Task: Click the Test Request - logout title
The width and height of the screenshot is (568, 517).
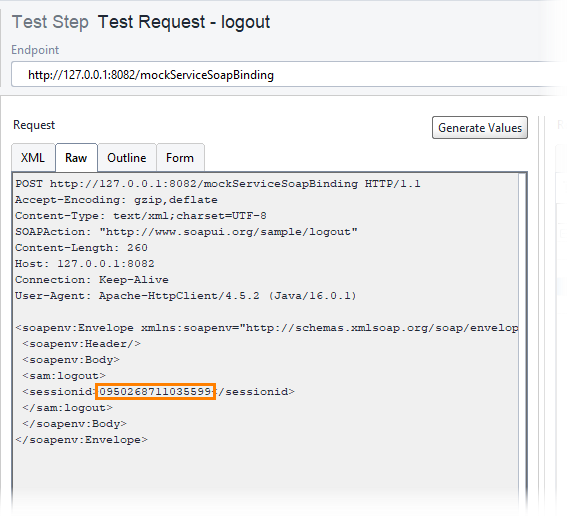Action: [184, 22]
